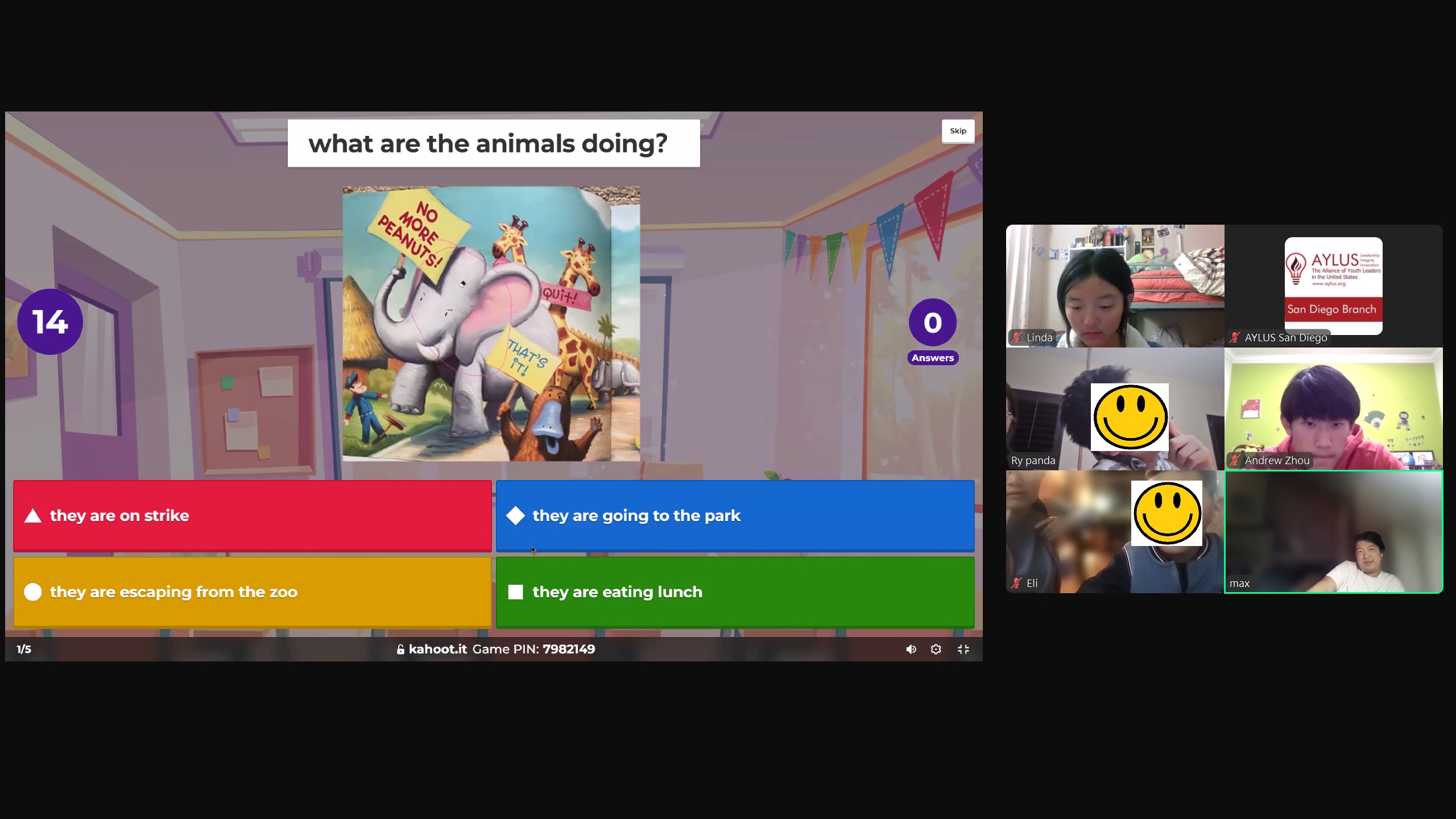
Task: Select answer 'they are on strike'
Action: pyautogui.click(x=253, y=516)
